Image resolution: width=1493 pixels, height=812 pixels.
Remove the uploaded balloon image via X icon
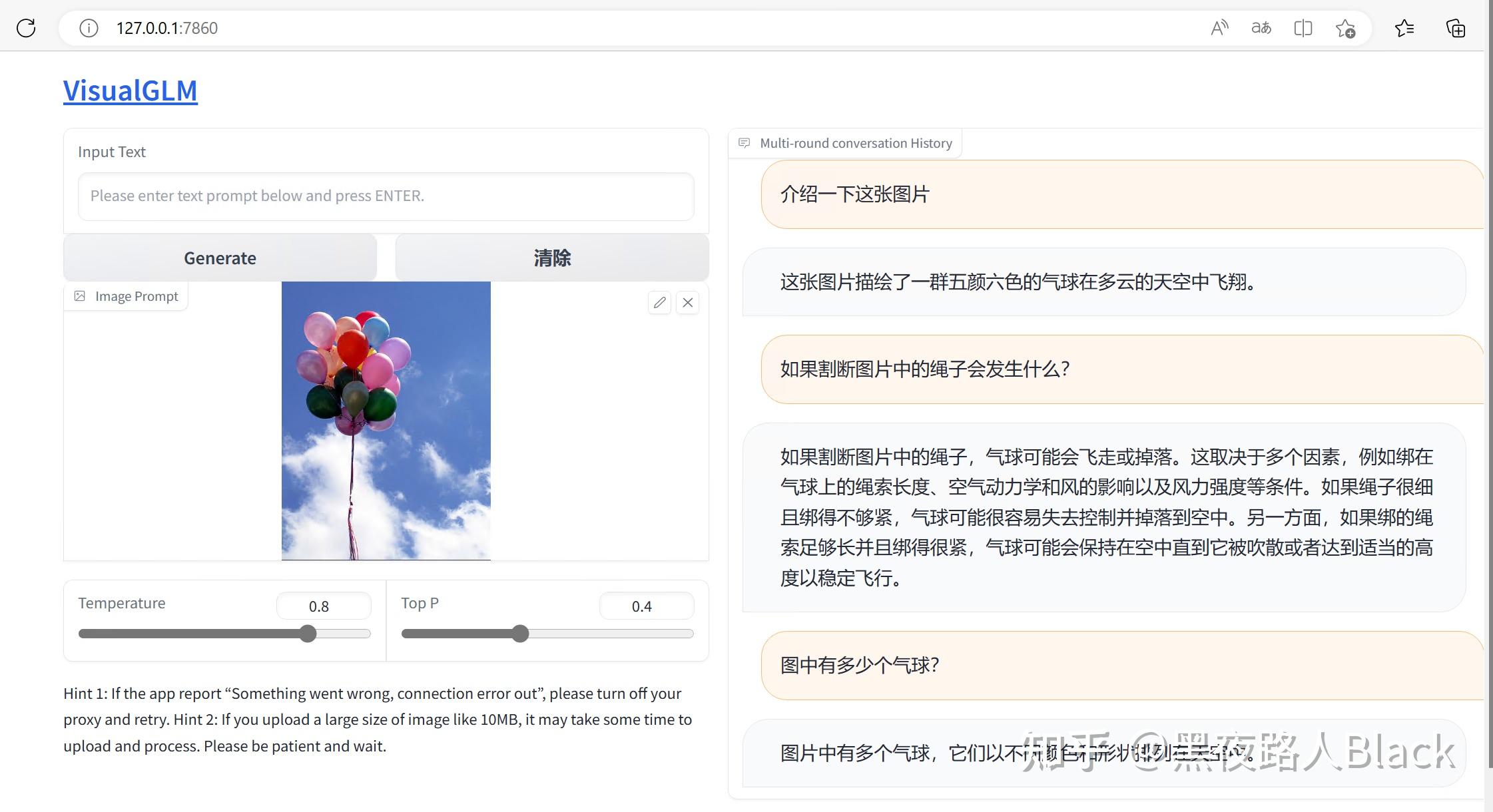coord(687,303)
